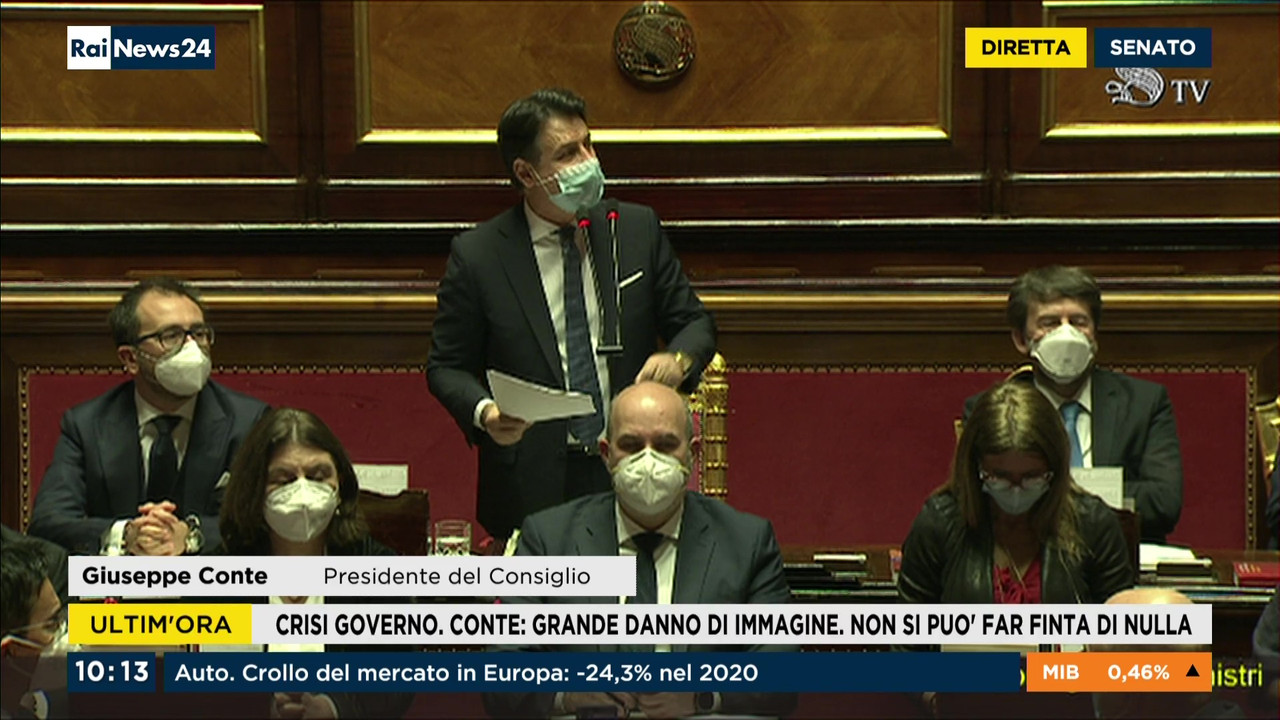The height and width of the screenshot is (720, 1280).
Task: Toggle the yellow DIRETTA live indicator
Action: [x=1026, y=47]
